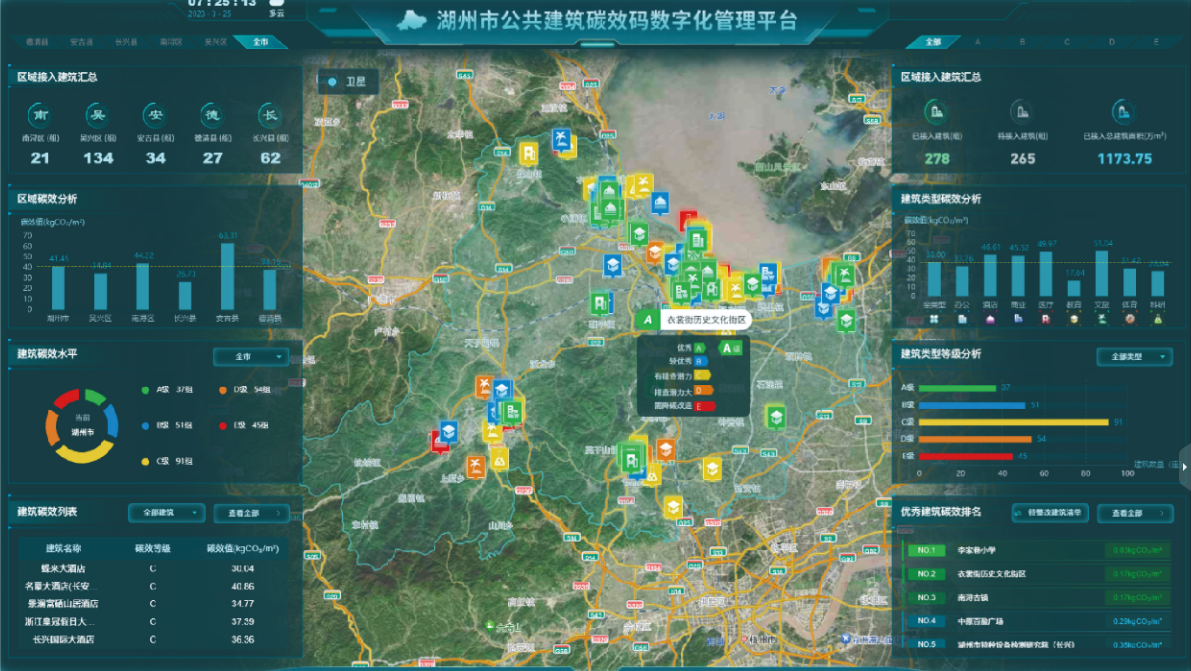Toggle the red E级 legend dot
The width and height of the screenshot is (1191, 671).
pyautogui.click(x=223, y=425)
